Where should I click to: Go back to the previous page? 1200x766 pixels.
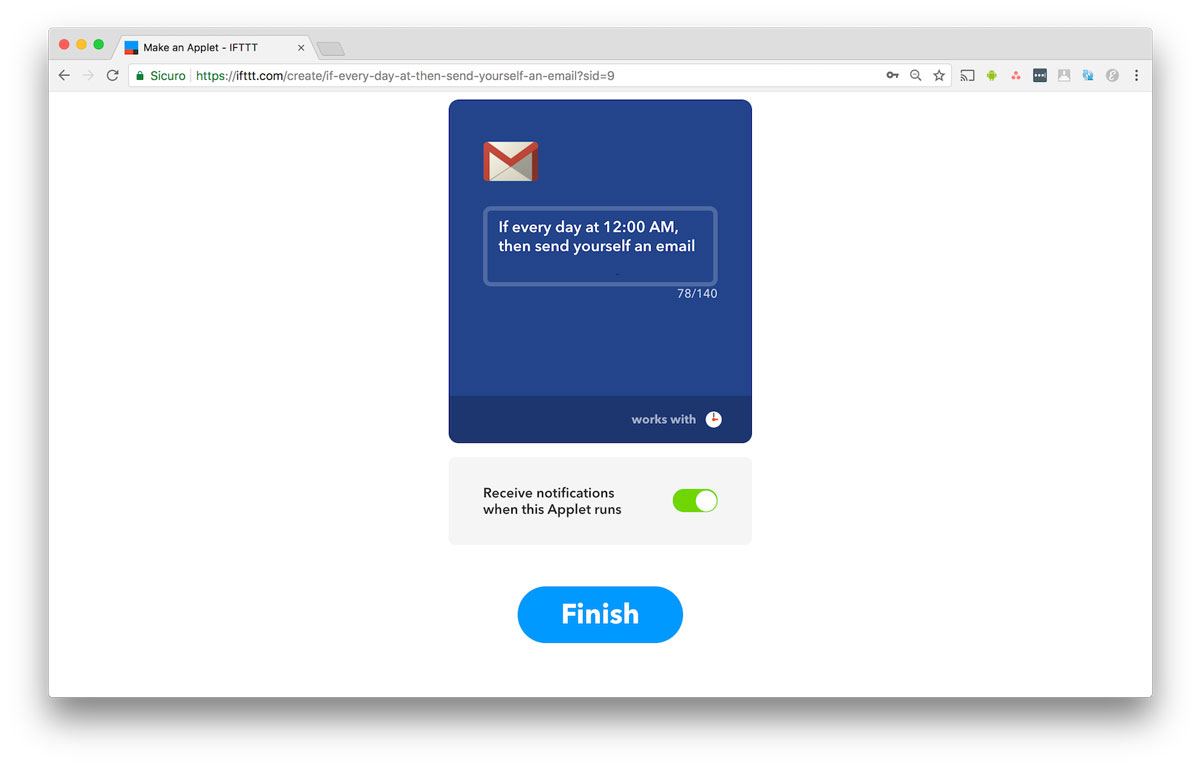coord(64,75)
